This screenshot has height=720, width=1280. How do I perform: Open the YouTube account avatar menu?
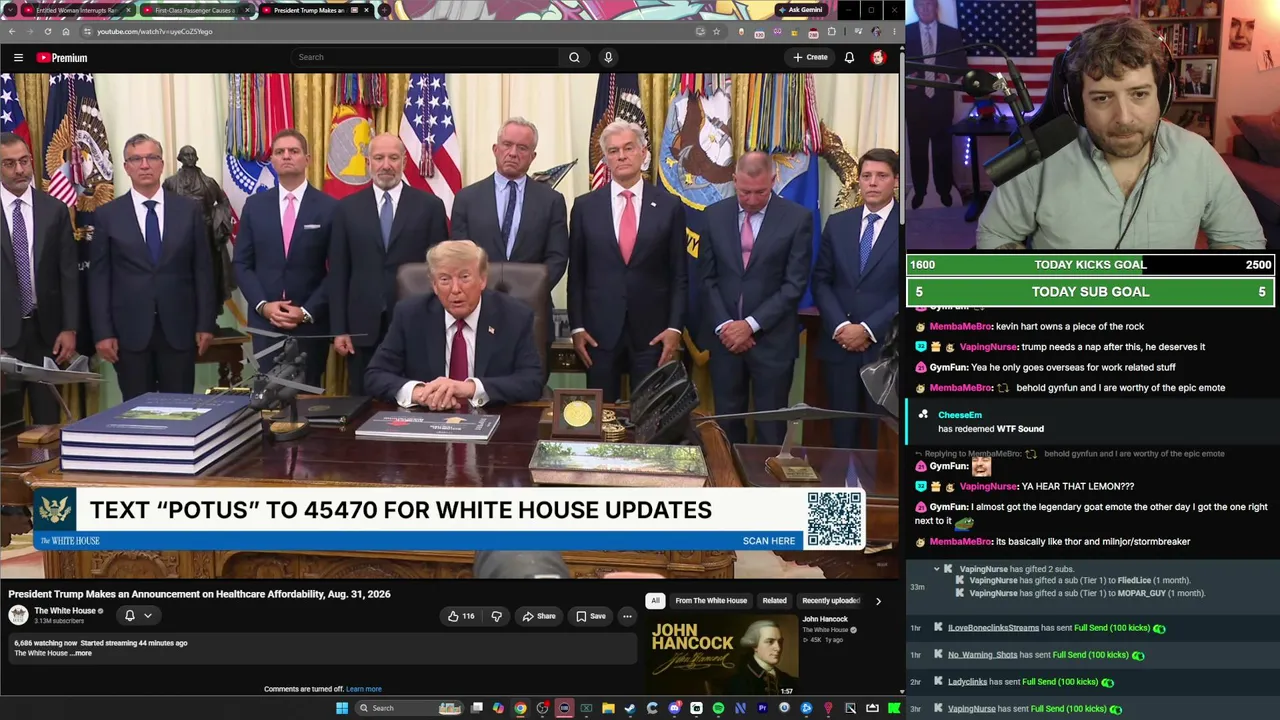(x=878, y=57)
